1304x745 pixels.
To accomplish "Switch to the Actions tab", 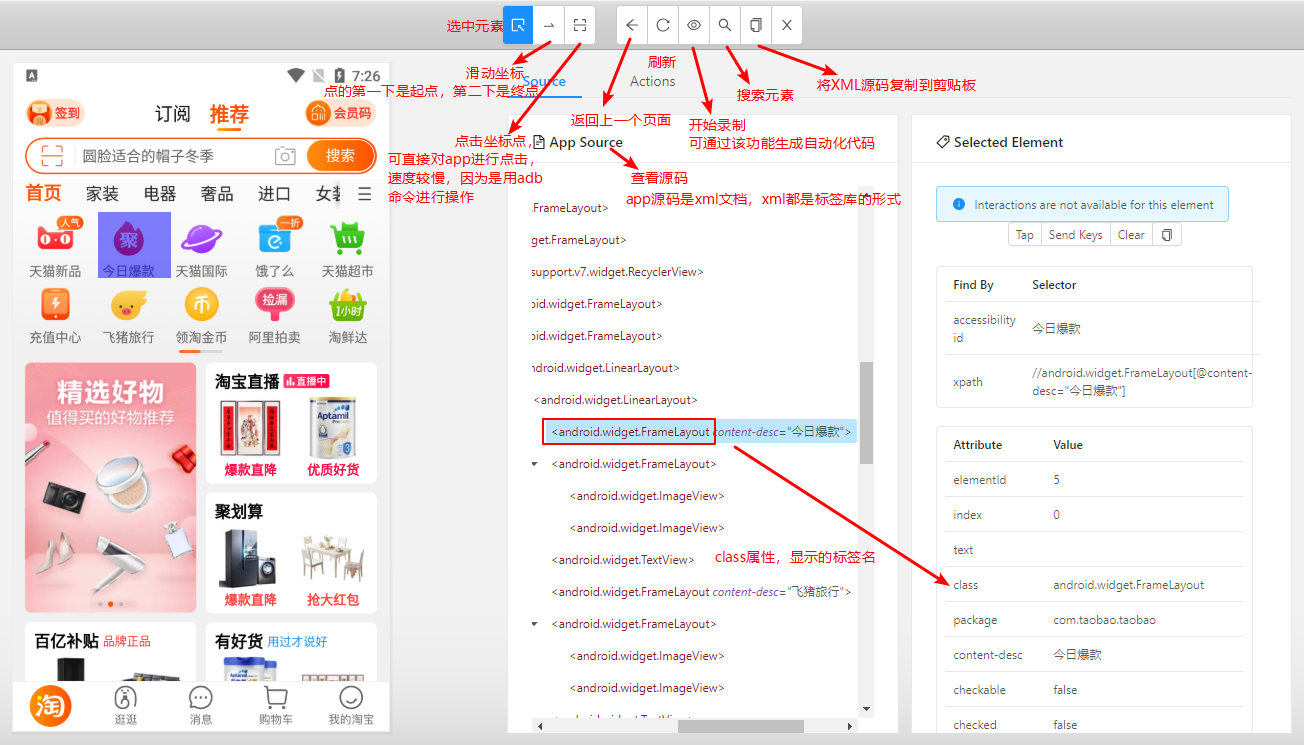I will tap(652, 81).
